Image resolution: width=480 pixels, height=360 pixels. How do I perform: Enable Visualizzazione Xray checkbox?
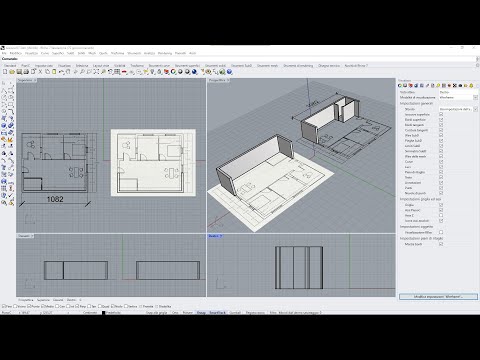(x=441, y=232)
